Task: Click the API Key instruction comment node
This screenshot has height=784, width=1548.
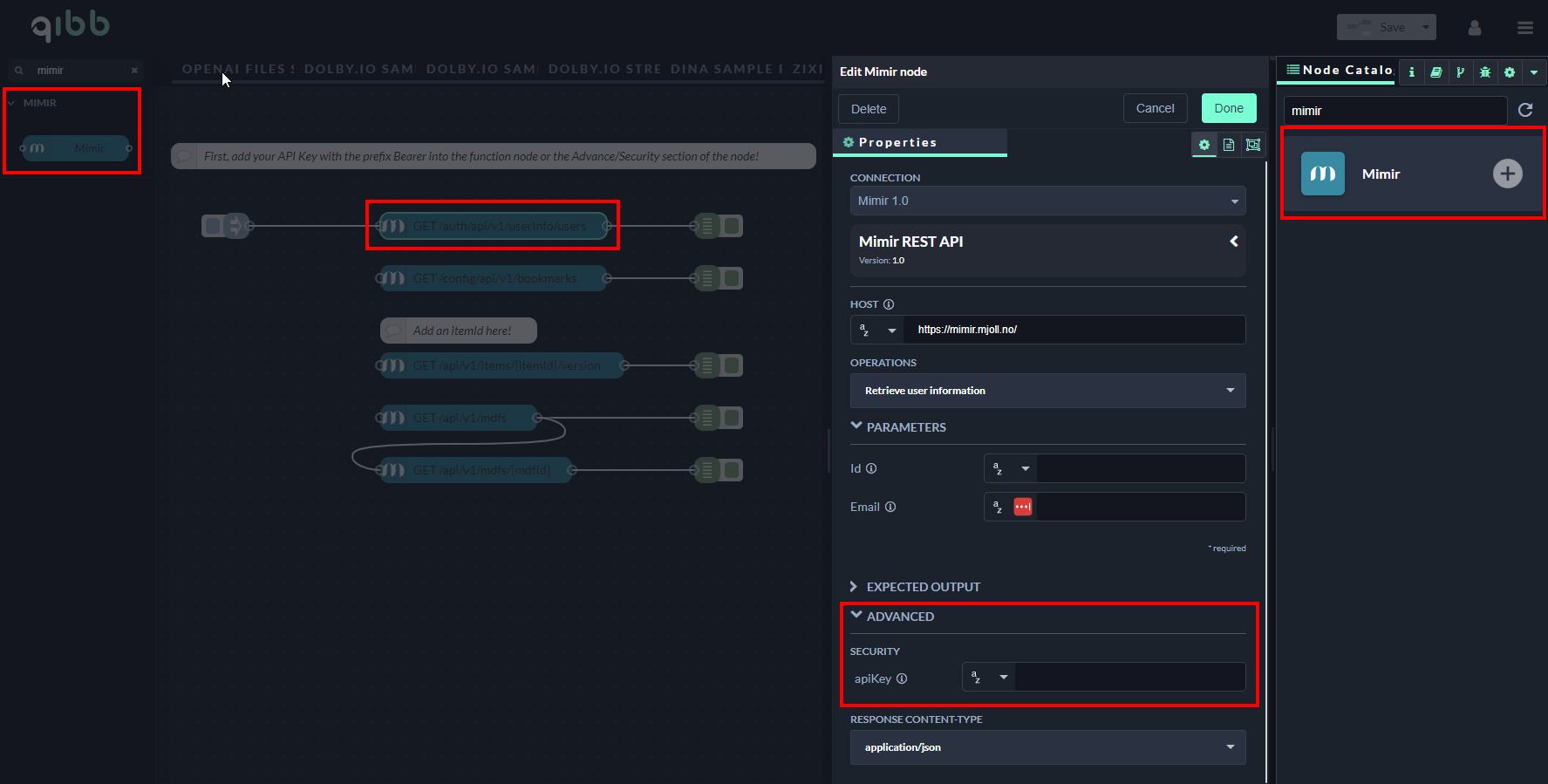Action: pos(494,156)
